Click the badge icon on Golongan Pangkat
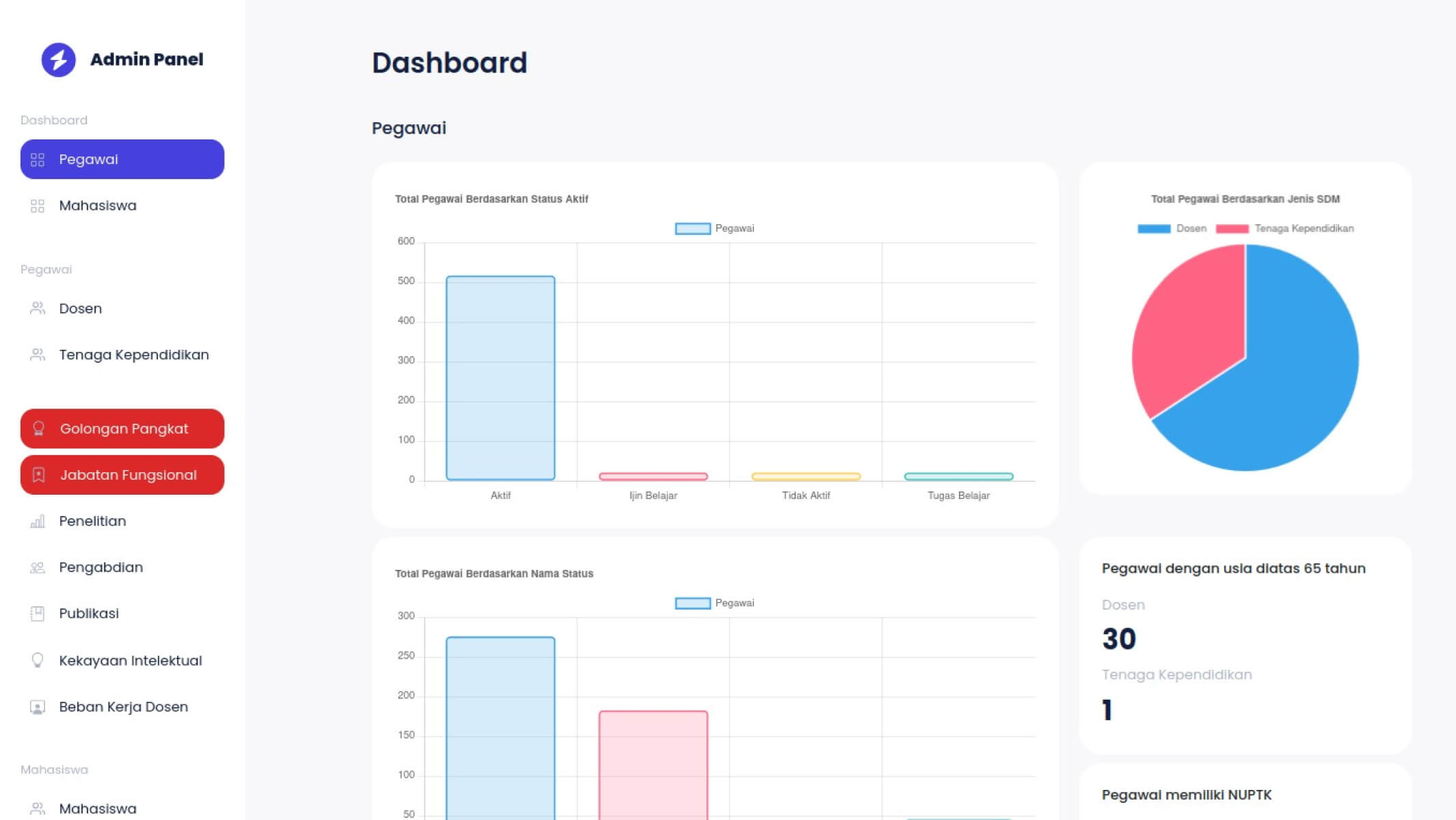This screenshot has height=820, width=1456. pyautogui.click(x=39, y=428)
